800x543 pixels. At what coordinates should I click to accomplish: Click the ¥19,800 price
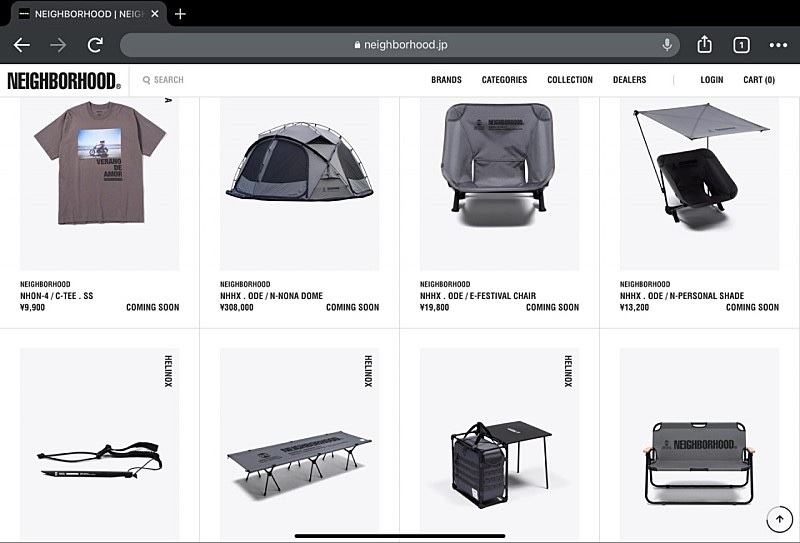pos(435,307)
